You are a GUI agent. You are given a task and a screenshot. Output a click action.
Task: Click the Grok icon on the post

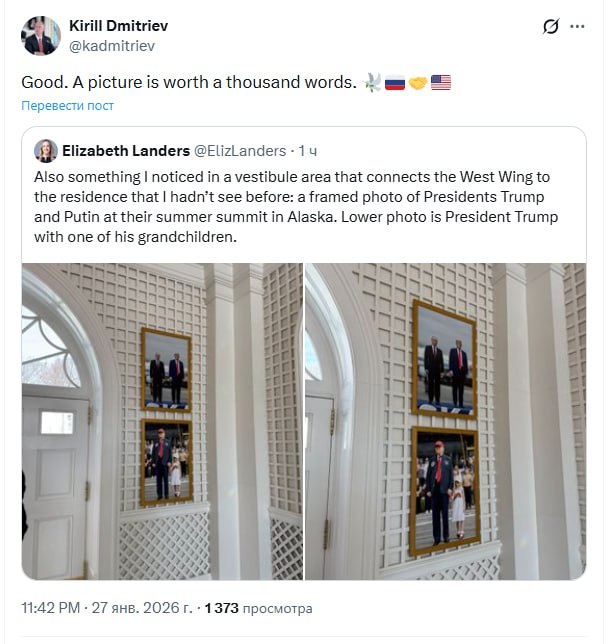550,27
